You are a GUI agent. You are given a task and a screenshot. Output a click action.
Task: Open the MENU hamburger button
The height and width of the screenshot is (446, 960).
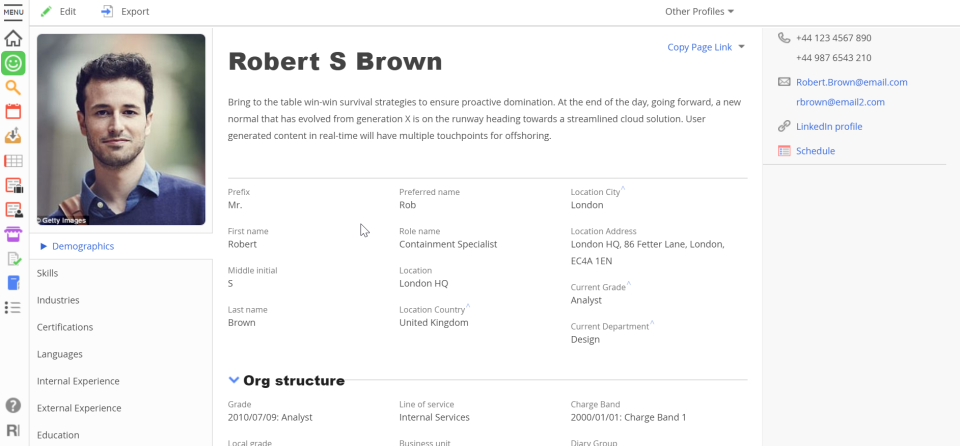click(13, 12)
